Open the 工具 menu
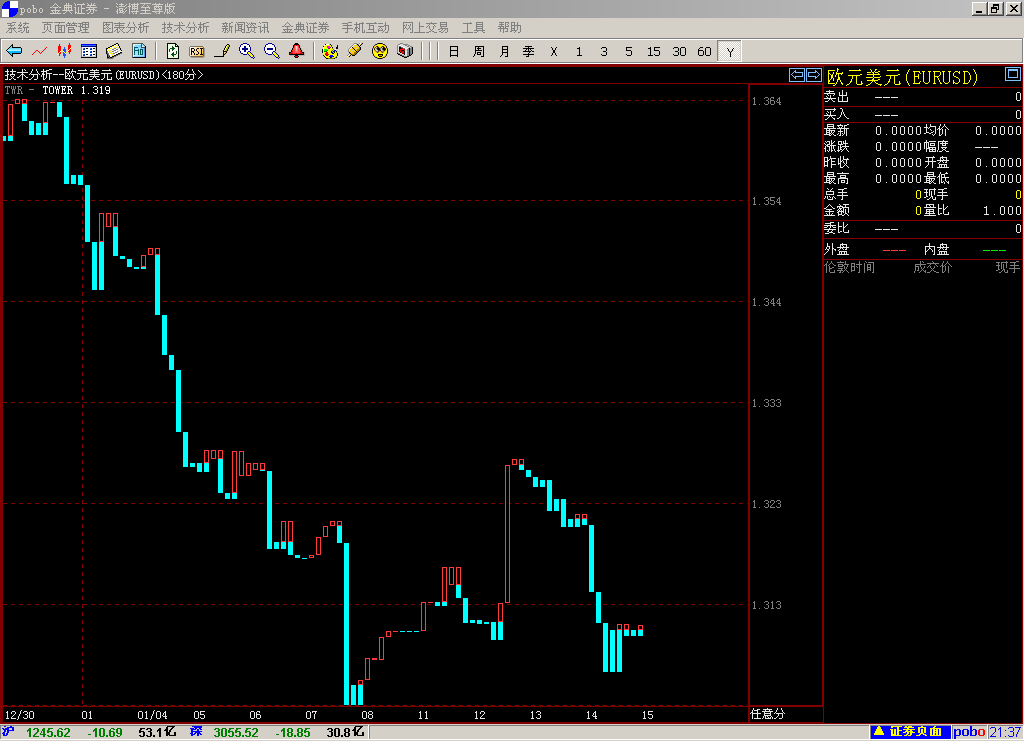 pyautogui.click(x=473, y=27)
